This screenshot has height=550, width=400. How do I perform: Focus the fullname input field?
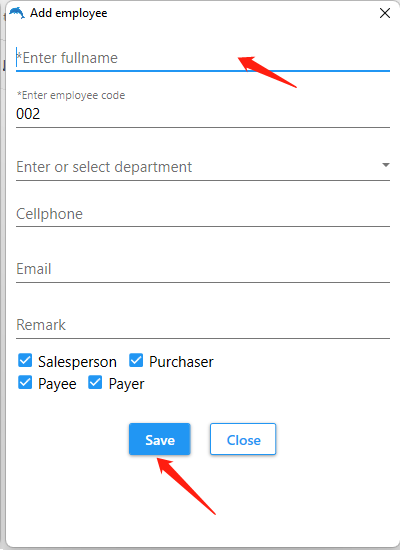coord(203,58)
